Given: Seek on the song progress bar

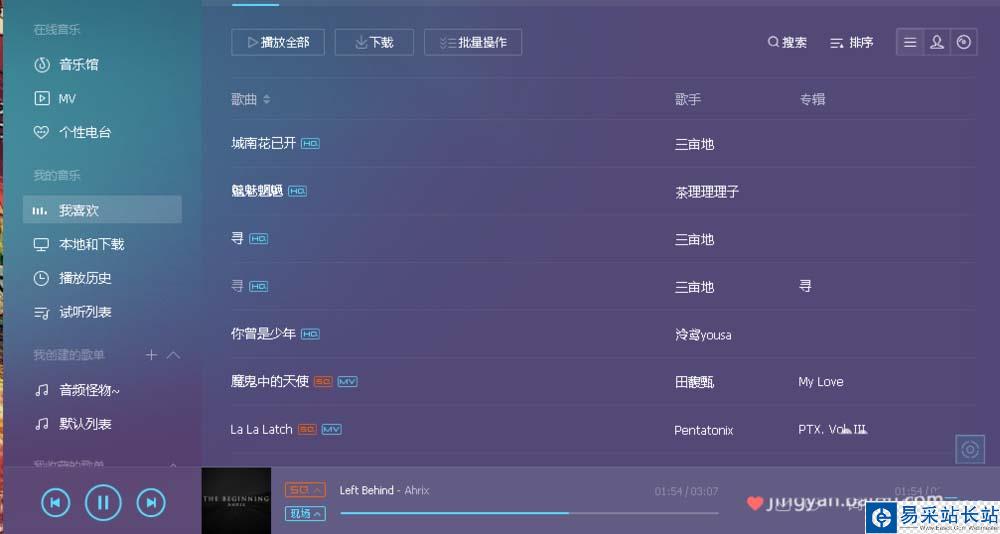Looking at the screenshot, I should 529,512.
